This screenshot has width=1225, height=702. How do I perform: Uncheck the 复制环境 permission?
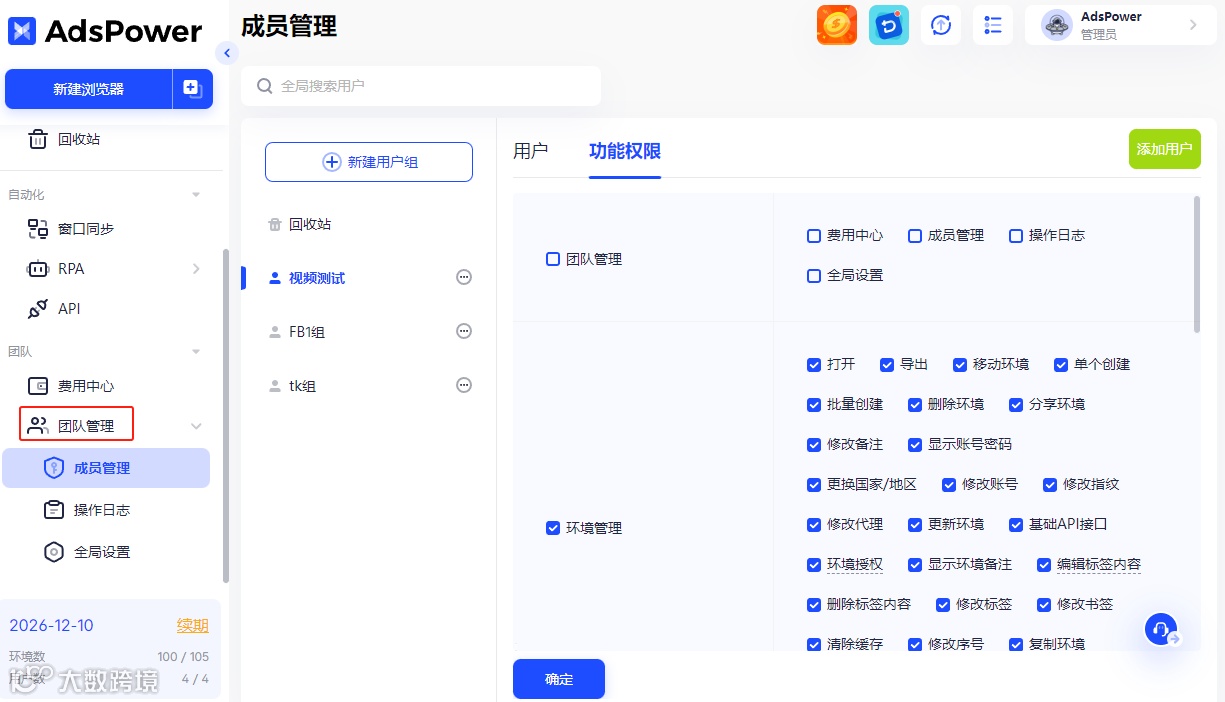(x=1016, y=645)
